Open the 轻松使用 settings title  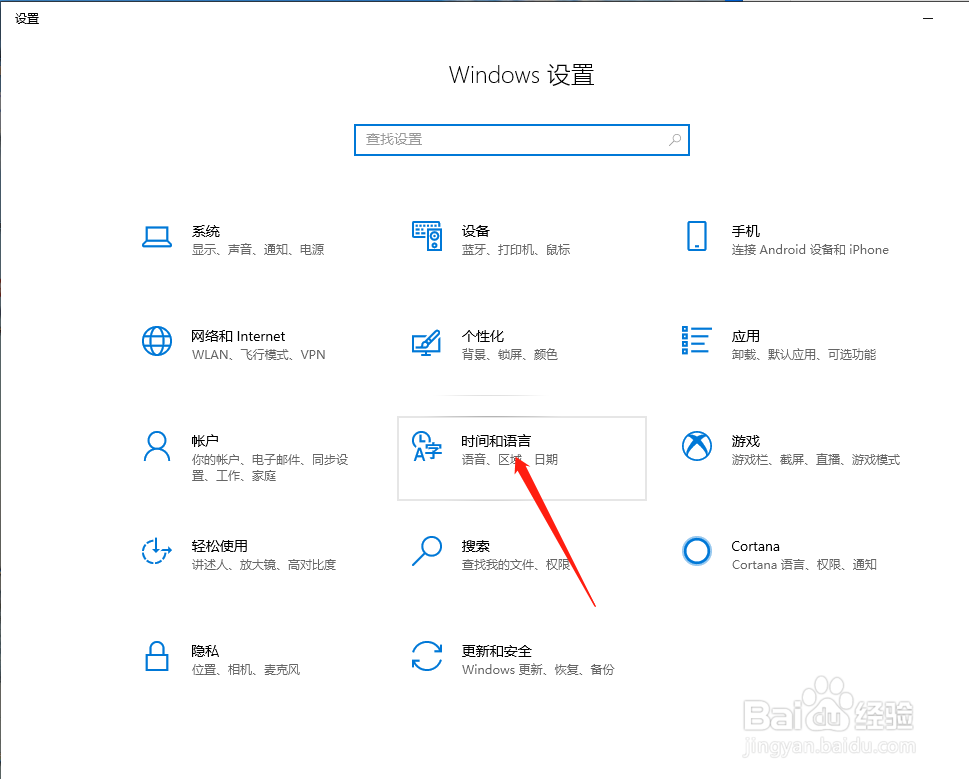(219, 546)
